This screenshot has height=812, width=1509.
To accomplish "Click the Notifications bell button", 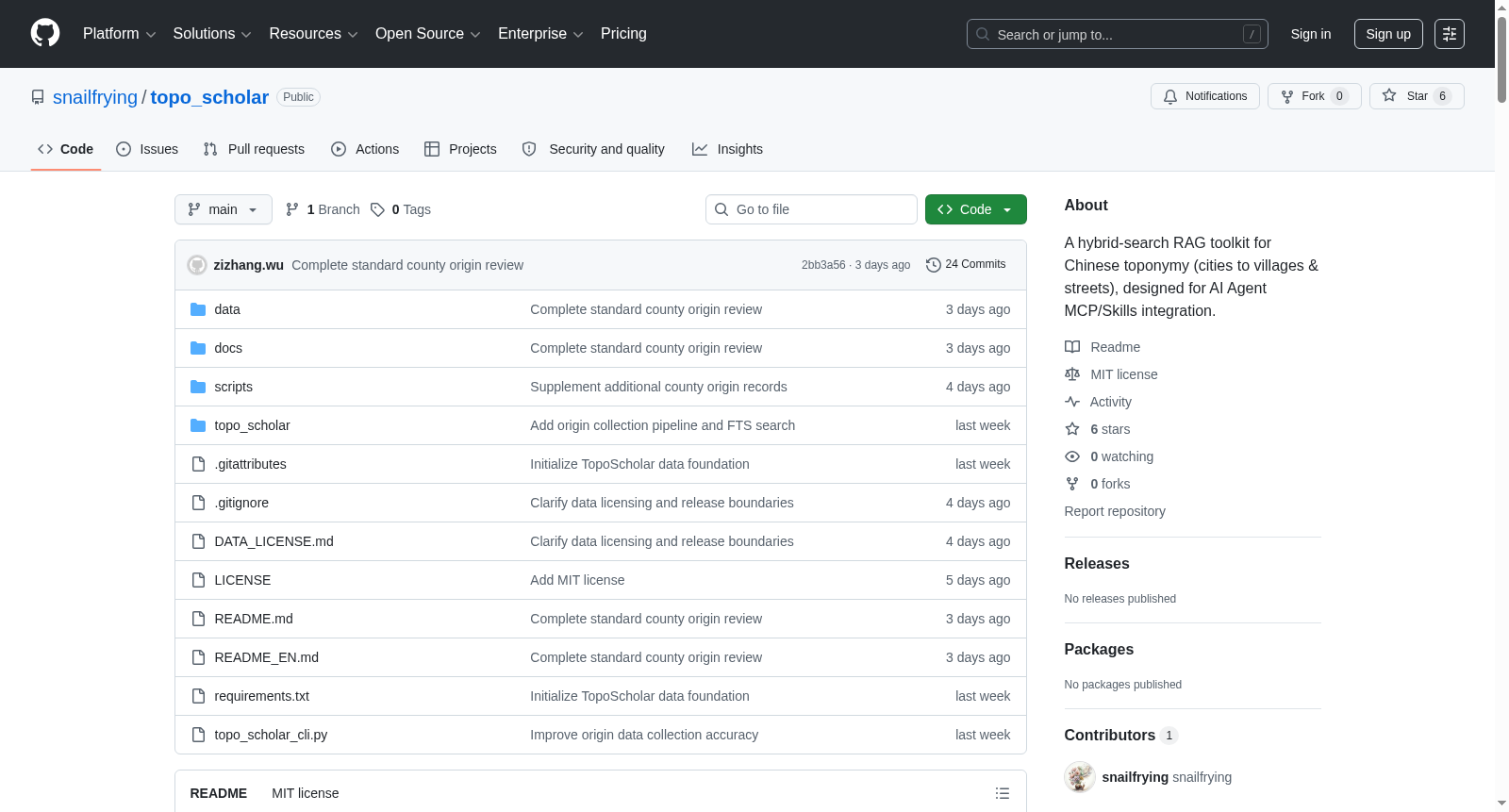I will point(1205,96).
